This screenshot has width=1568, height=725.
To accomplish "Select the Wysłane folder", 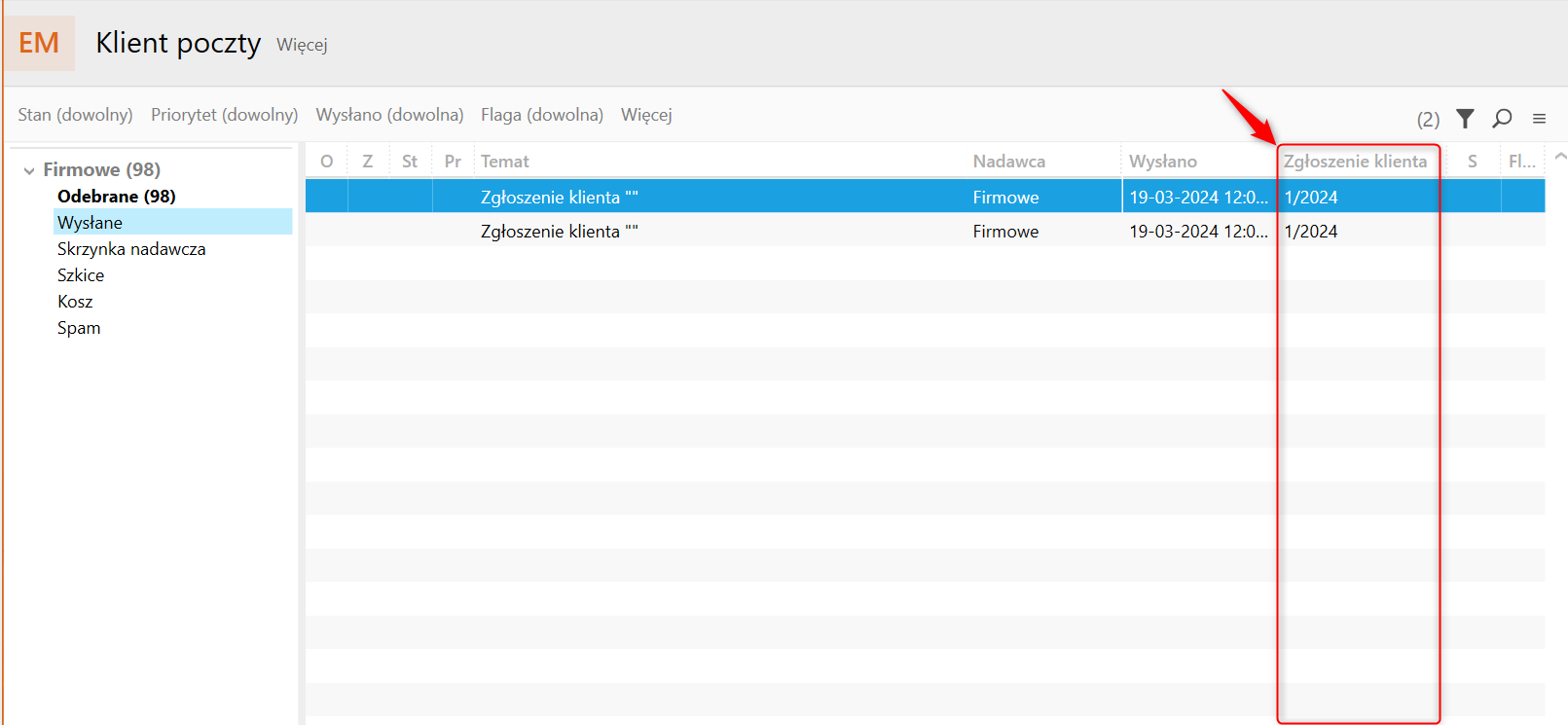I will coord(90,223).
